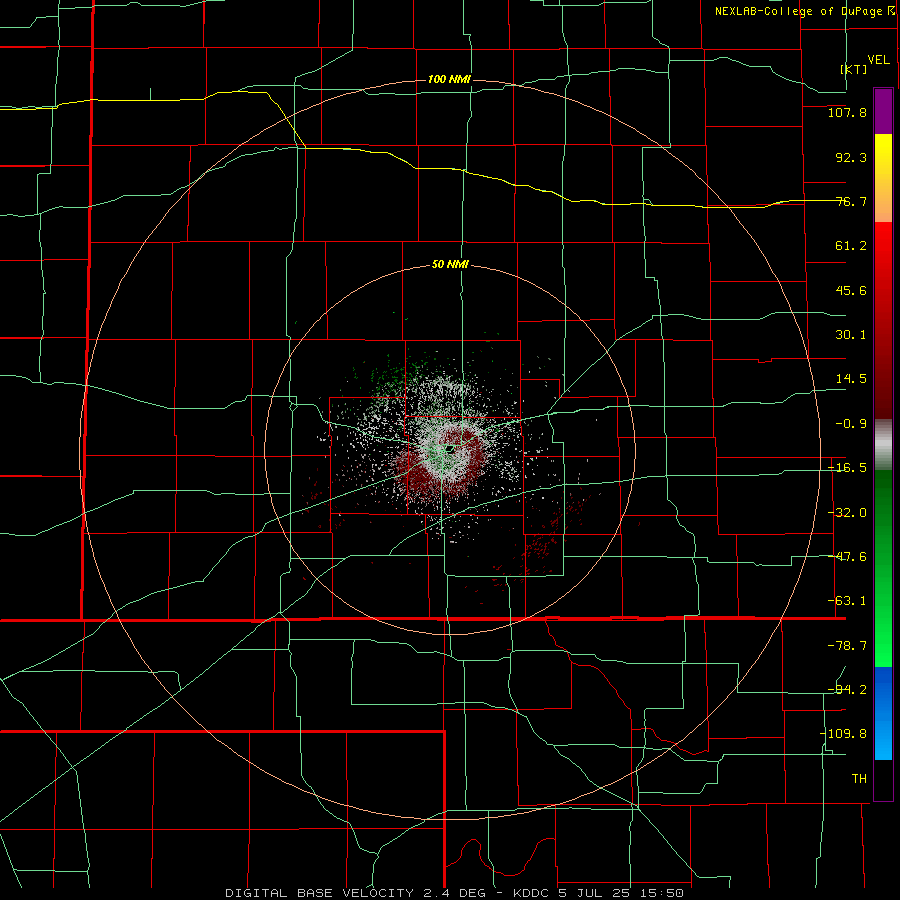Click the -94.2 velocity scale value

pyautogui.click(x=847, y=689)
